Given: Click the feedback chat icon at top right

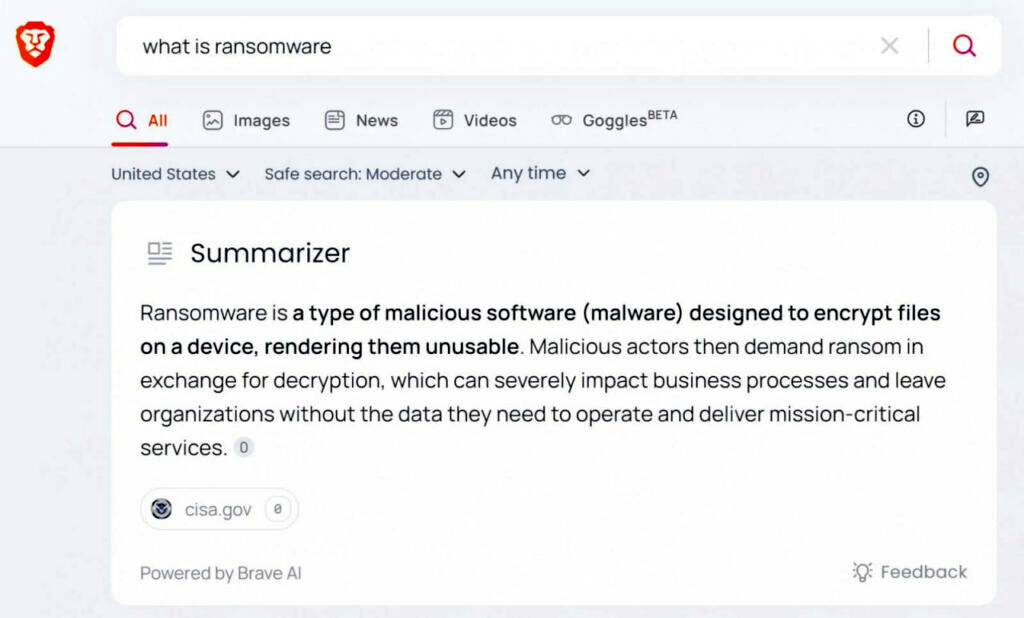Looking at the screenshot, I should 975,119.
